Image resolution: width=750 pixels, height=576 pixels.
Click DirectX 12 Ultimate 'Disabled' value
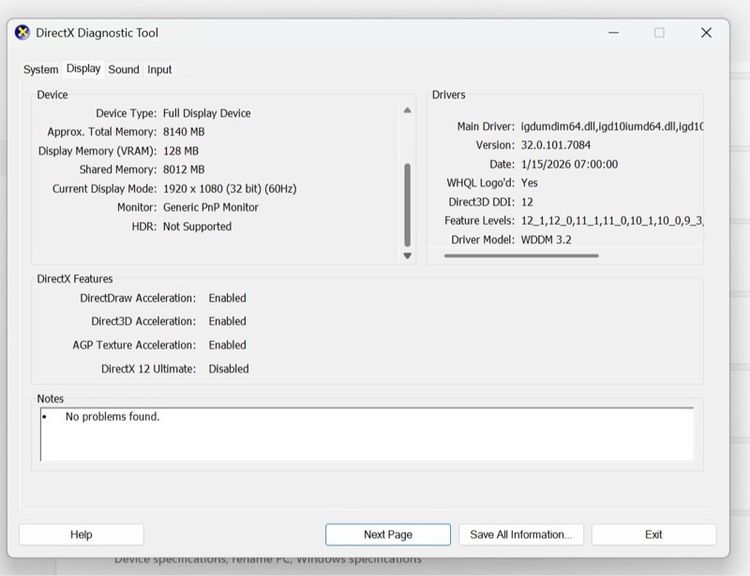[x=229, y=369]
